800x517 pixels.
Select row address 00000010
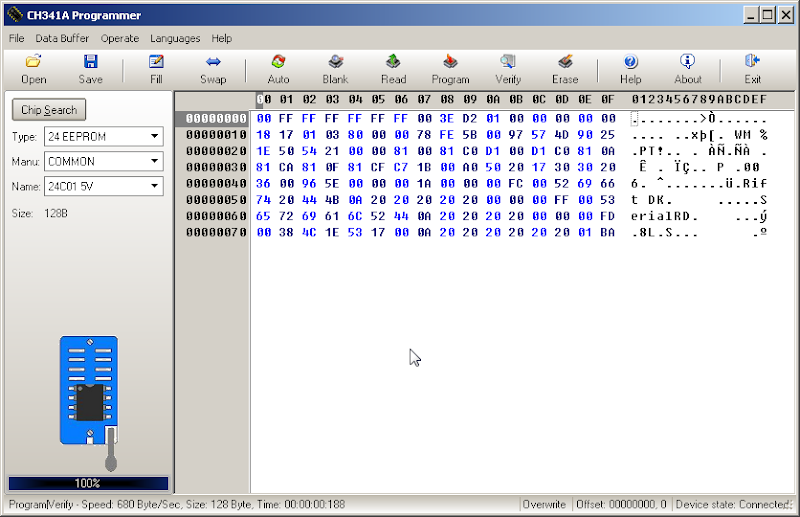pyautogui.click(x=216, y=135)
